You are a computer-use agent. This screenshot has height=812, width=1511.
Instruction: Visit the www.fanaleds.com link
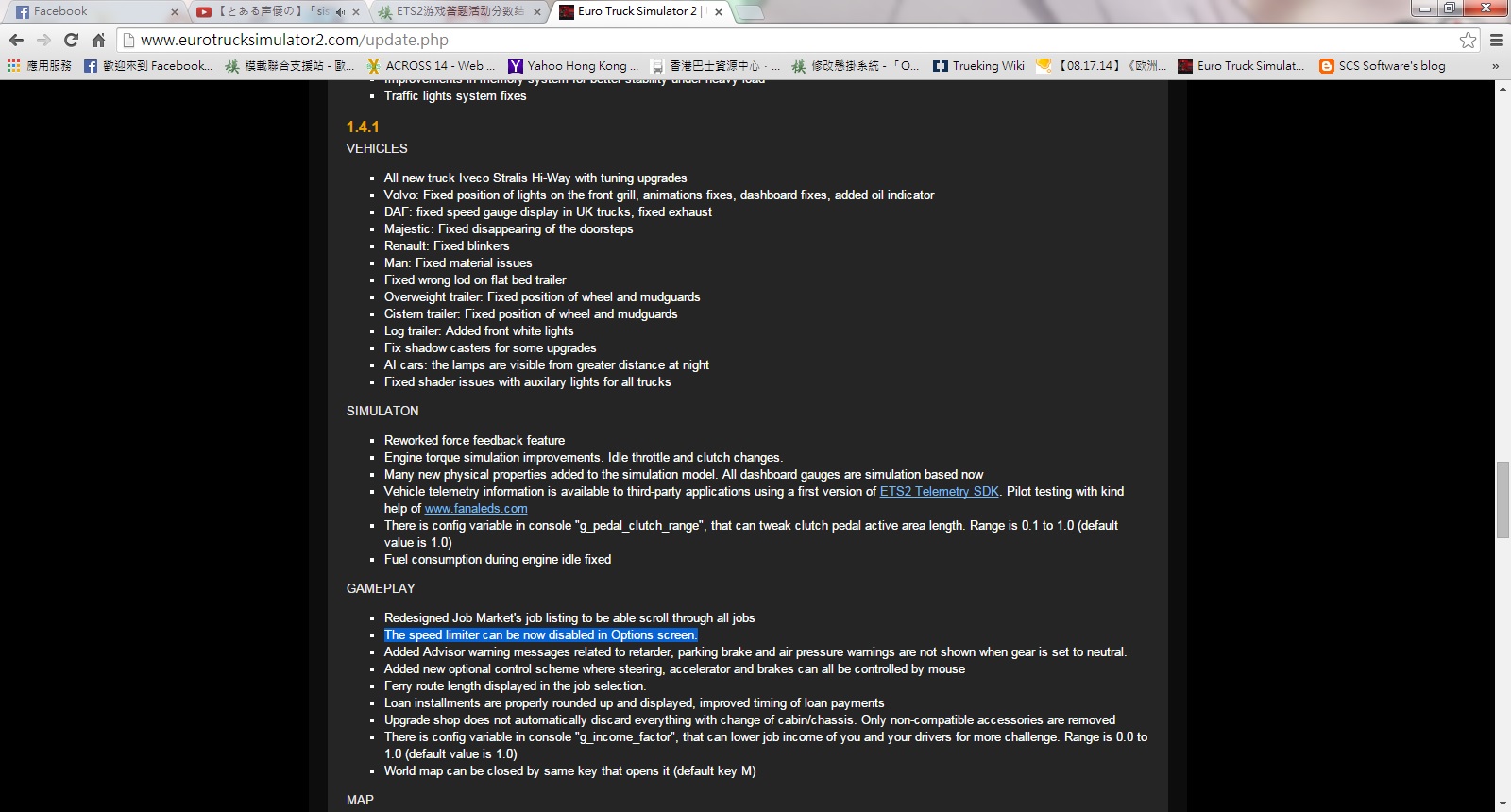coord(476,509)
